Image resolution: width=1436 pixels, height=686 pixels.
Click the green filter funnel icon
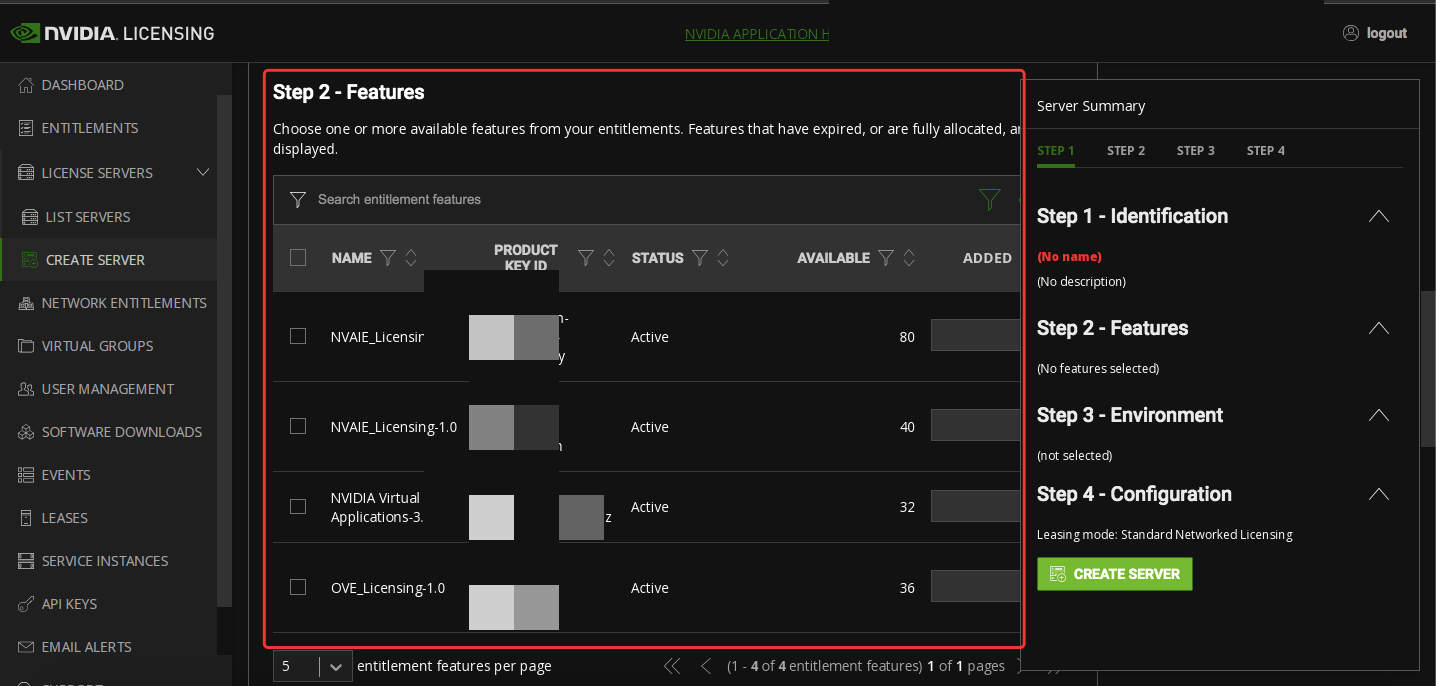[990, 200]
